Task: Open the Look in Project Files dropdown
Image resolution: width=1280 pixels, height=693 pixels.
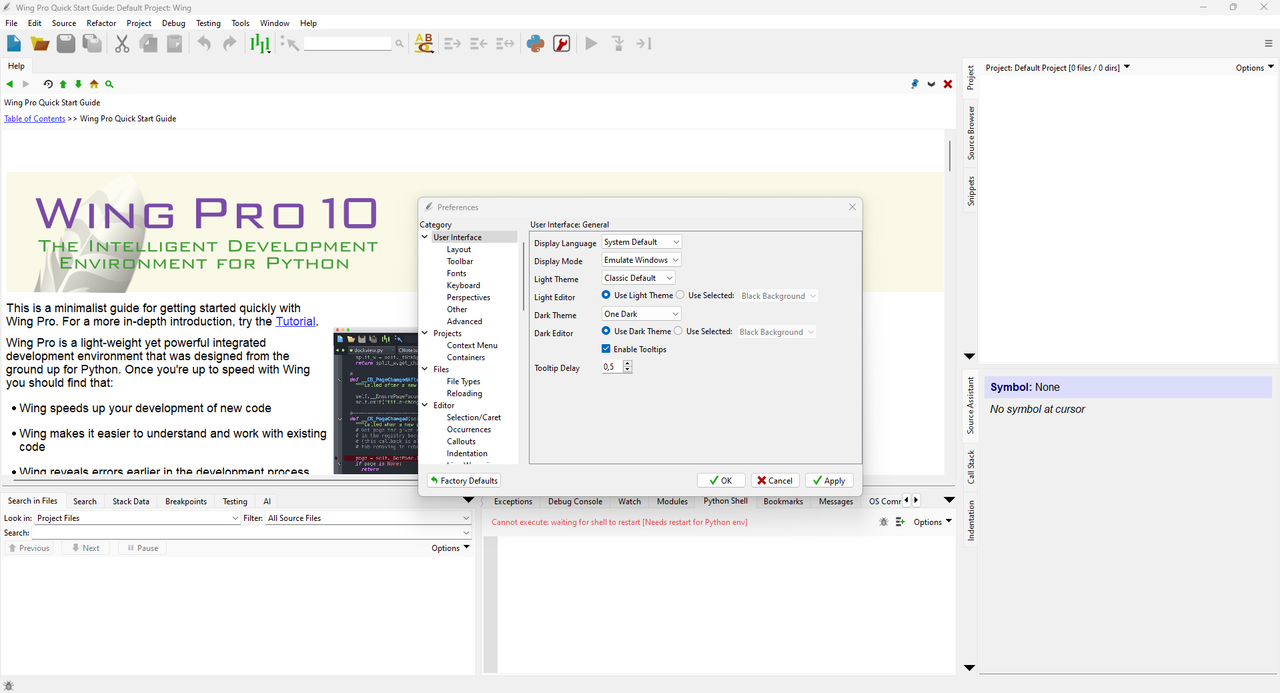Action: point(137,518)
